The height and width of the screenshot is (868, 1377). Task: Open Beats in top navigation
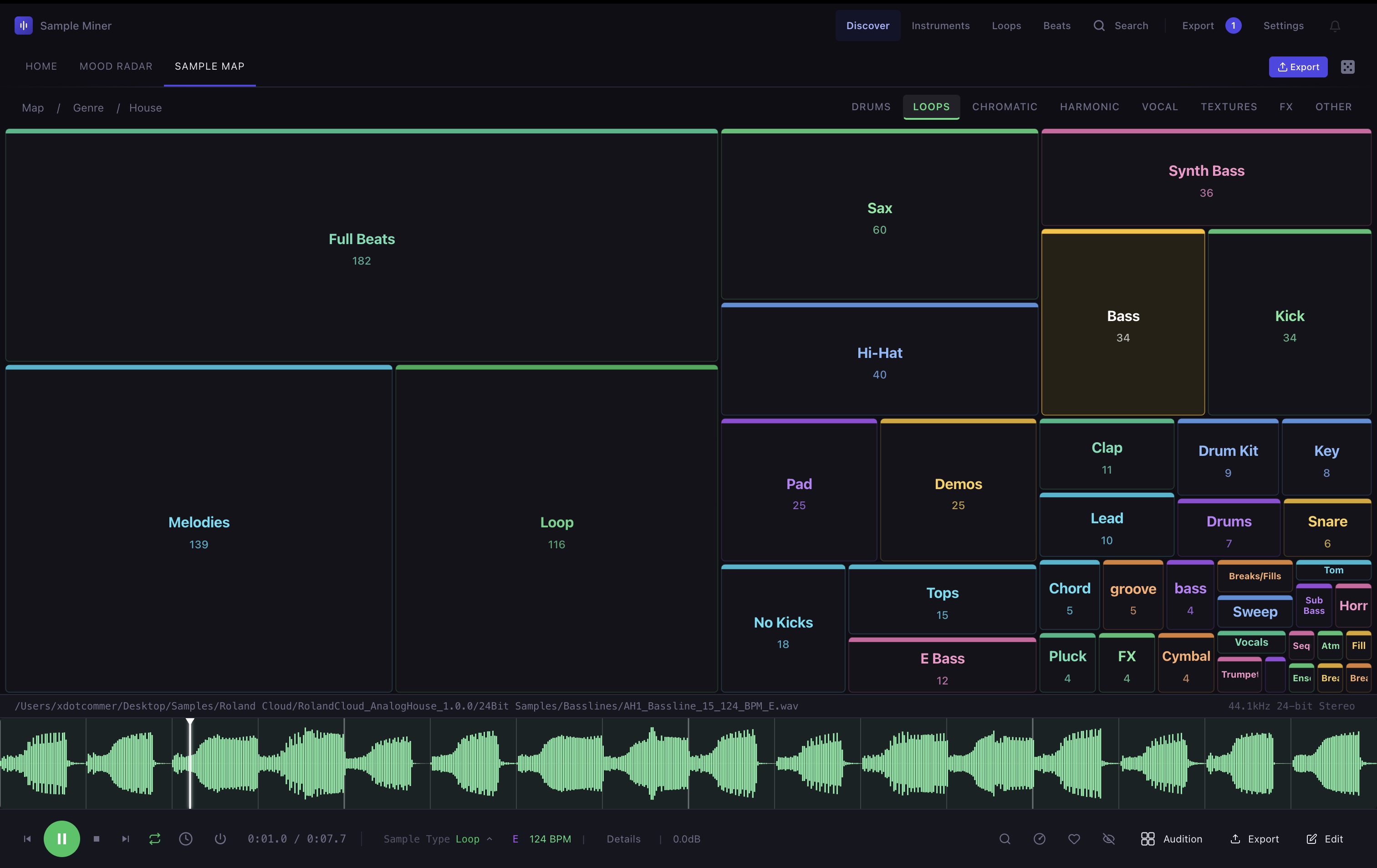(x=1057, y=26)
